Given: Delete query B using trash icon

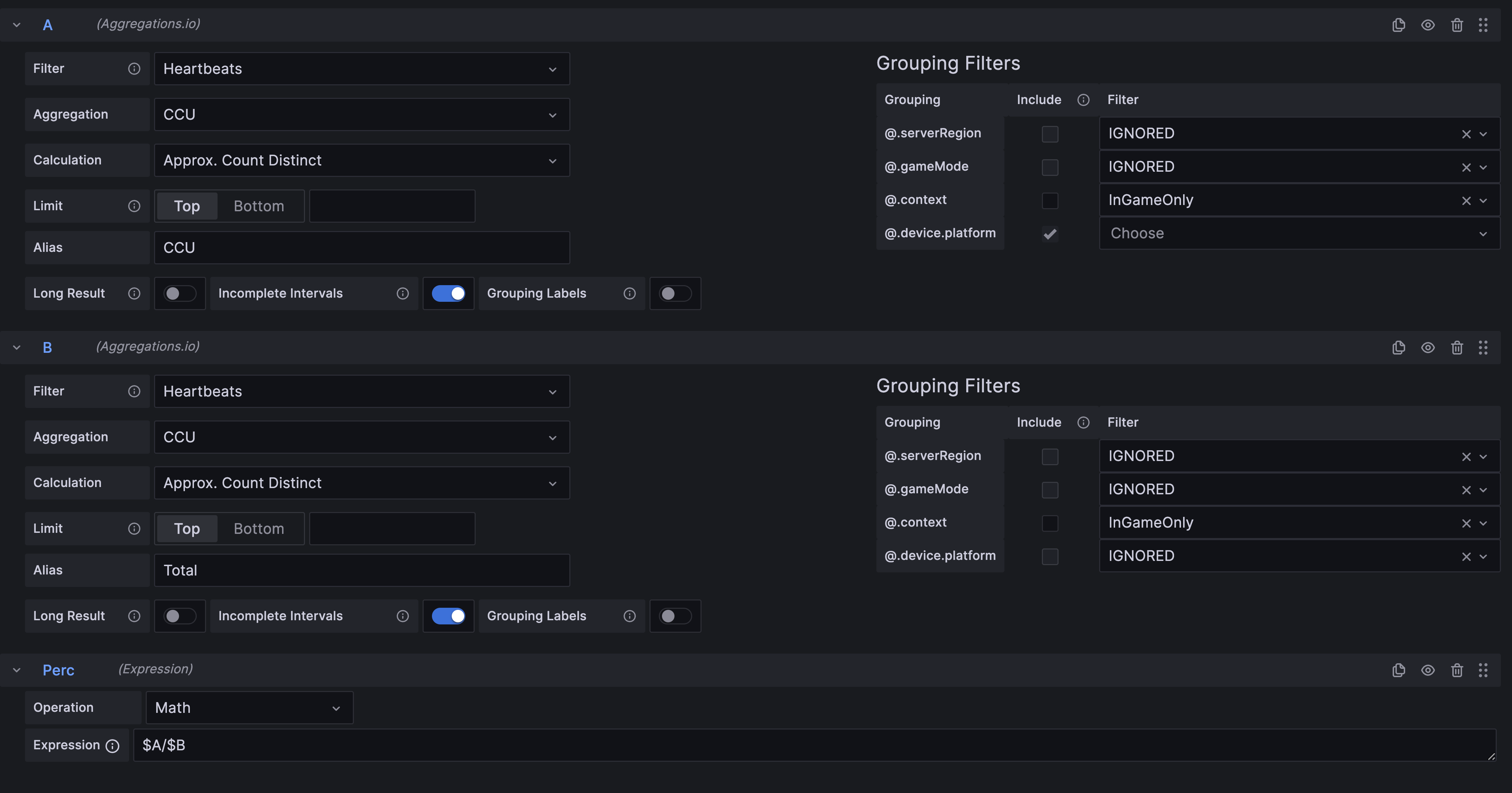Looking at the screenshot, I should (1456, 348).
